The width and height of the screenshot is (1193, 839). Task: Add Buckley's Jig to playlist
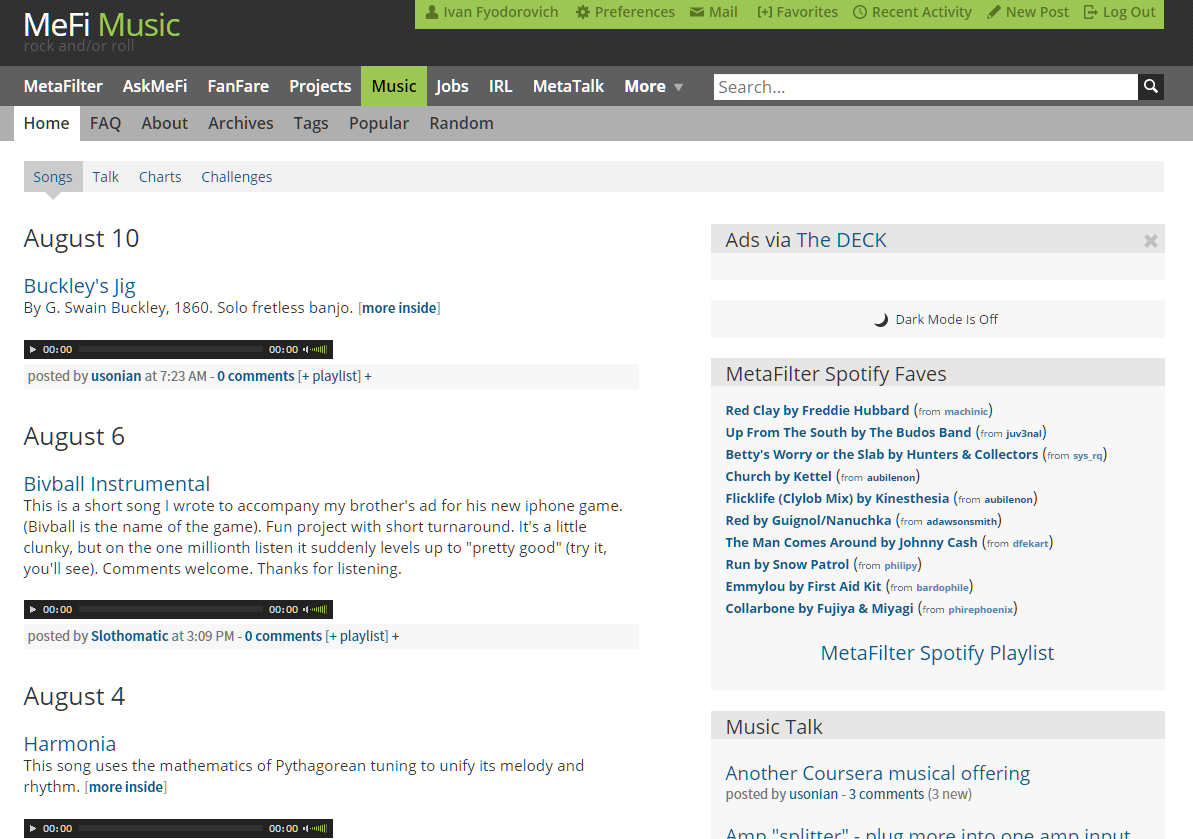329,376
